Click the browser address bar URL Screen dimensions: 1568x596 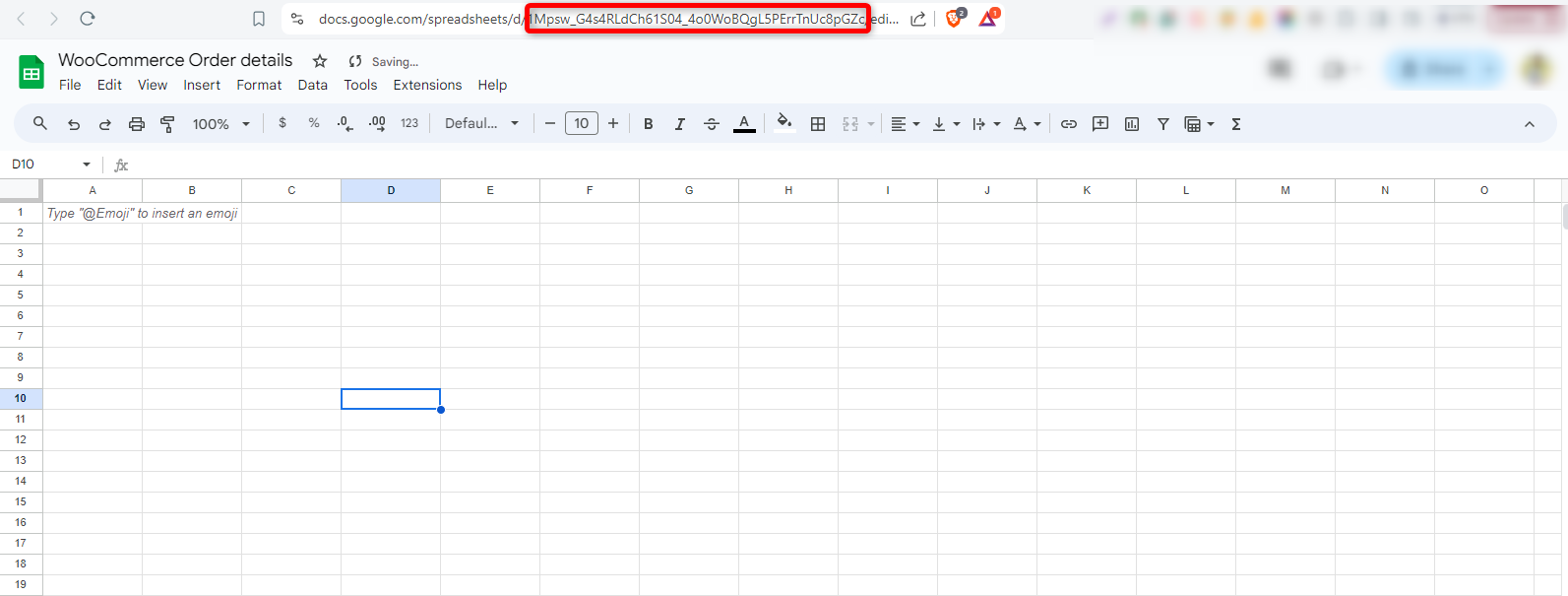(x=608, y=19)
